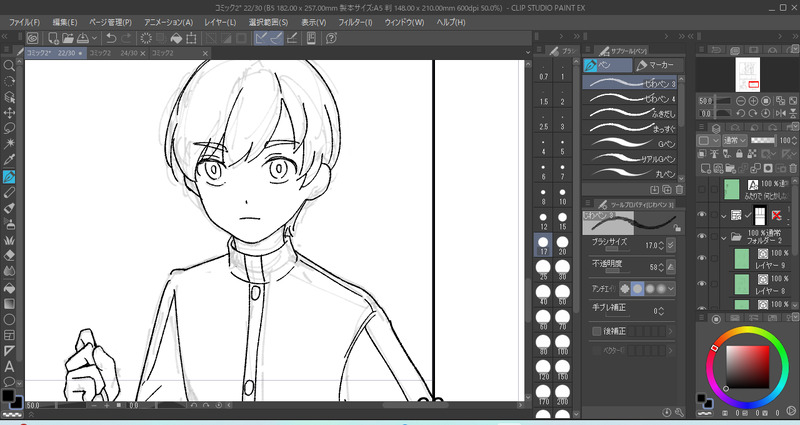
Task: Collapse the frame border folder arrow
Action: pos(723,216)
